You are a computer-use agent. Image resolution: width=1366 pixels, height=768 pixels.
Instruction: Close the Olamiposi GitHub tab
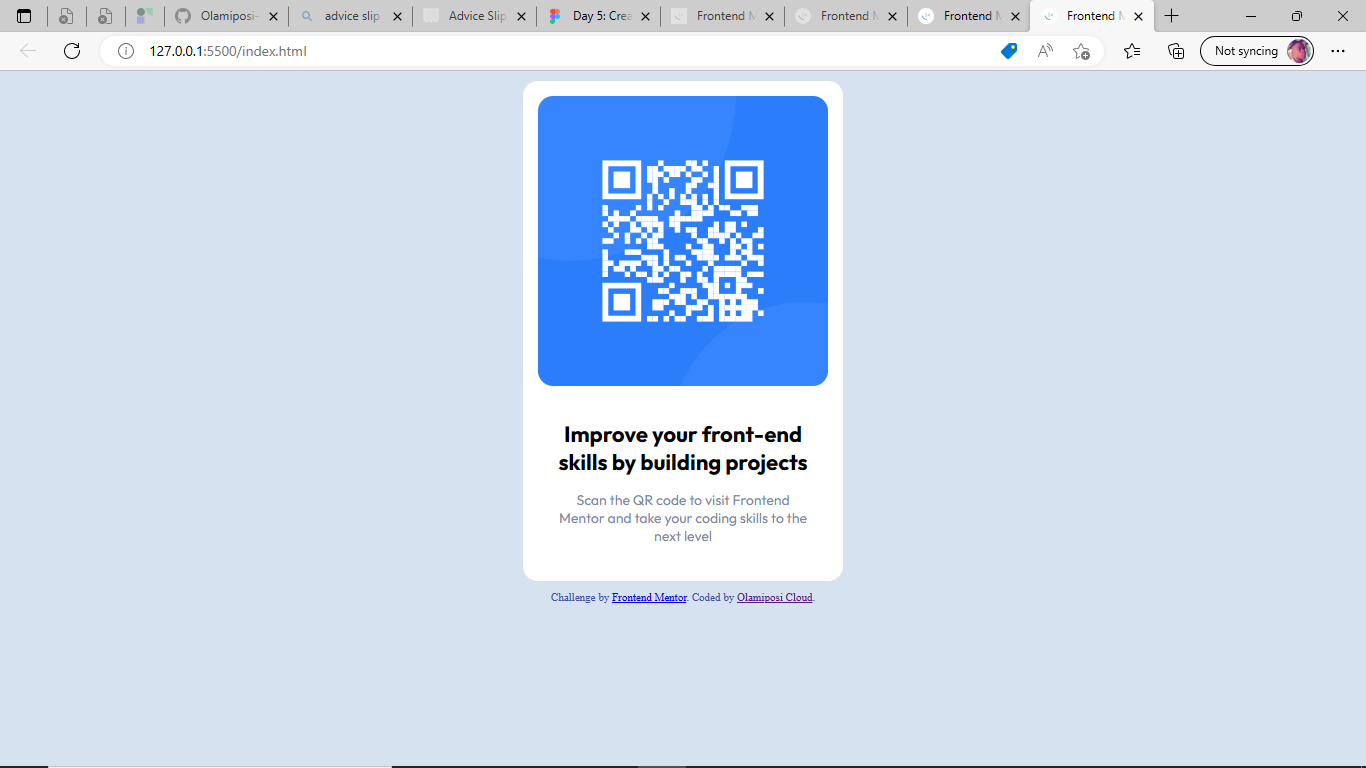click(x=273, y=17)
